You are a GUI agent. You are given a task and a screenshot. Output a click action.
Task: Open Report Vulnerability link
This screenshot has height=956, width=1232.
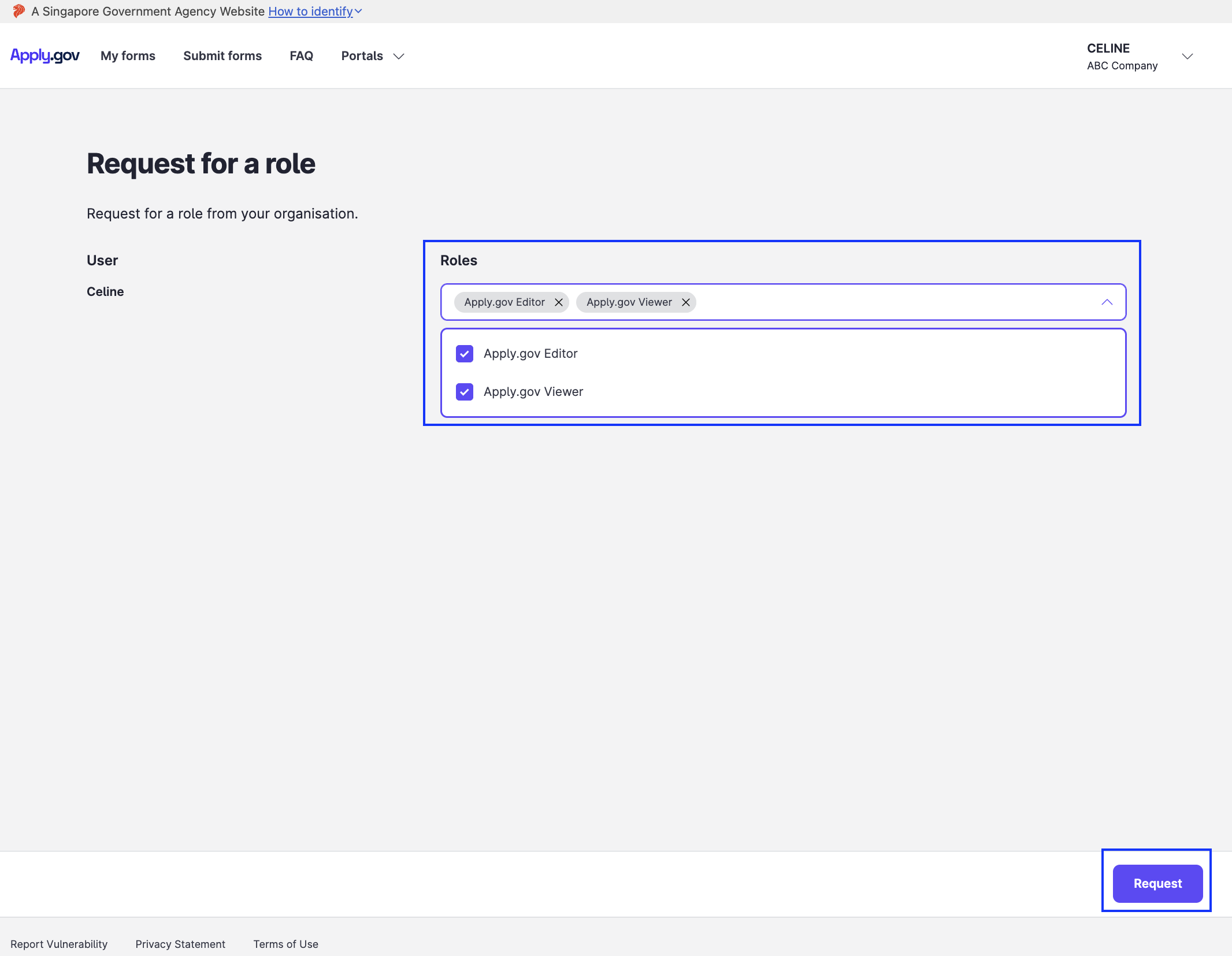click(59, 944)
